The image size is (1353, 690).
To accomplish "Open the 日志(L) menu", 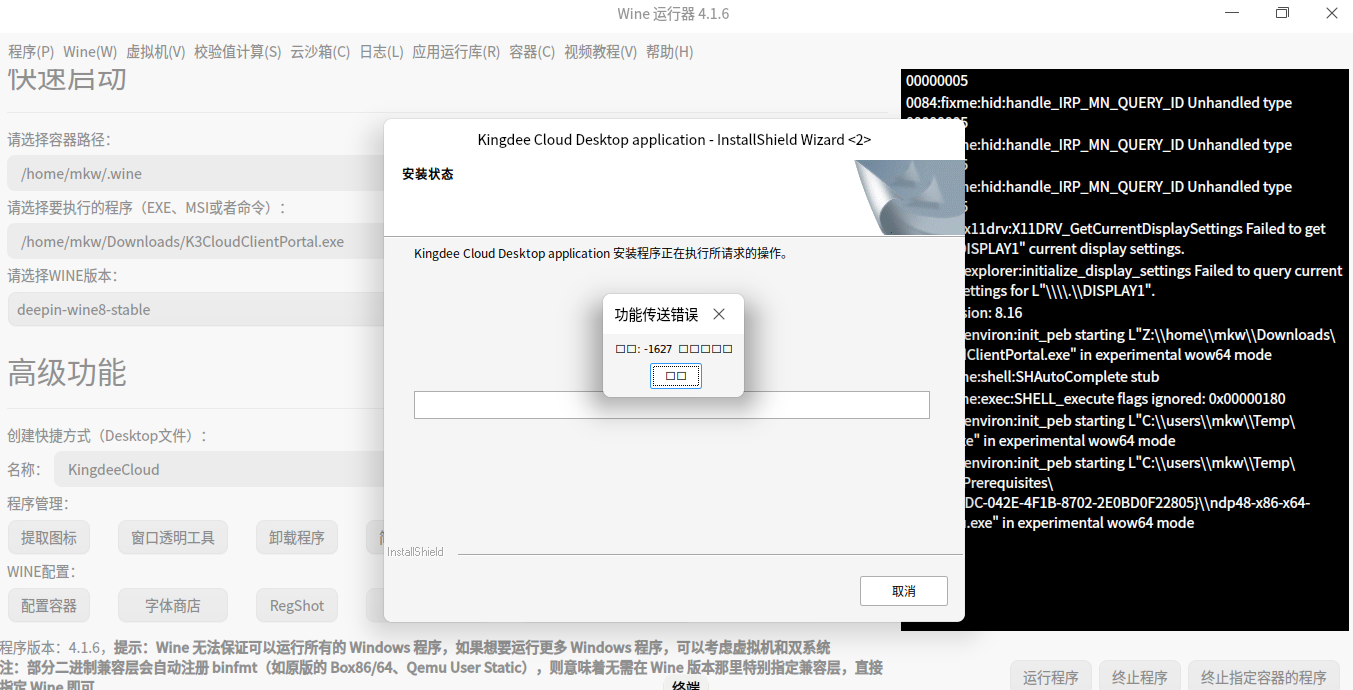I will [381, 52].
